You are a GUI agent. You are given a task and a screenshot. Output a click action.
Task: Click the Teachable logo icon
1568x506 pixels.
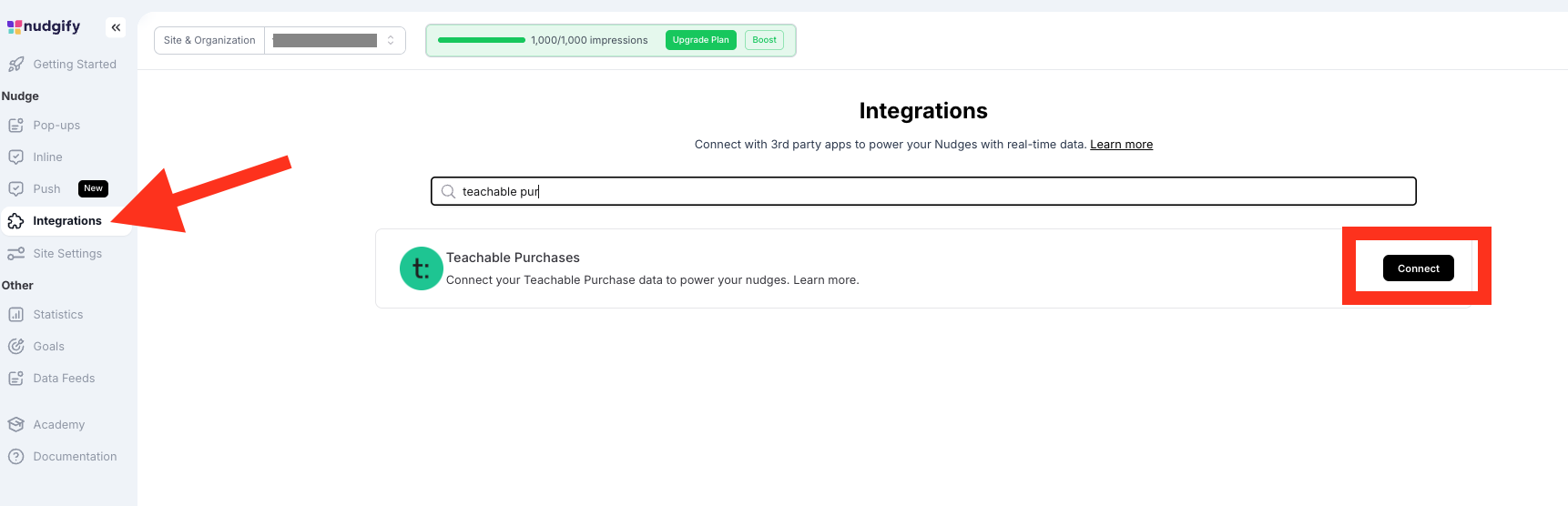[x=422, y=268]
